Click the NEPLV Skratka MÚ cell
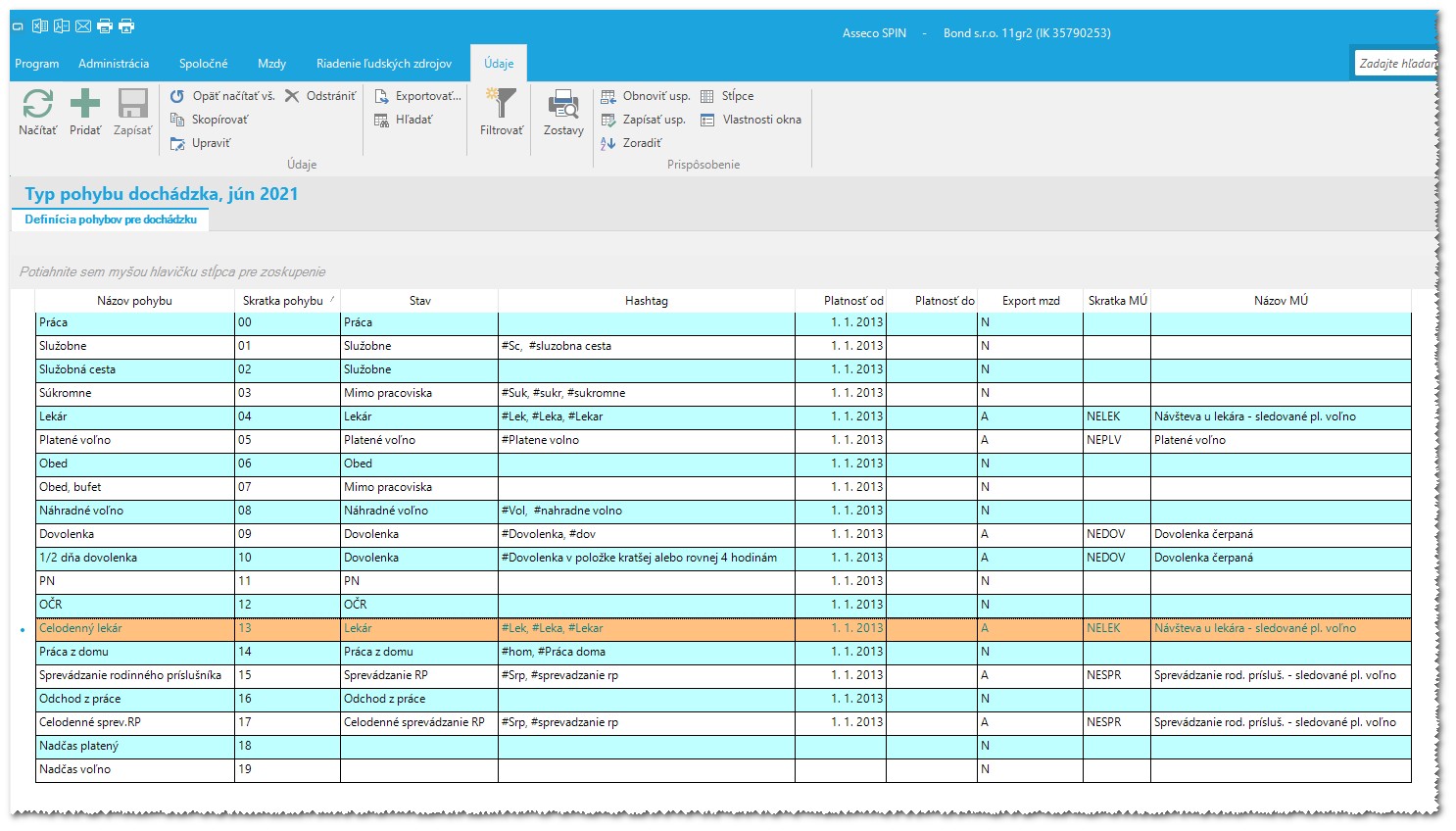This screenshot has width=1456, height=831. [1117, 440]
